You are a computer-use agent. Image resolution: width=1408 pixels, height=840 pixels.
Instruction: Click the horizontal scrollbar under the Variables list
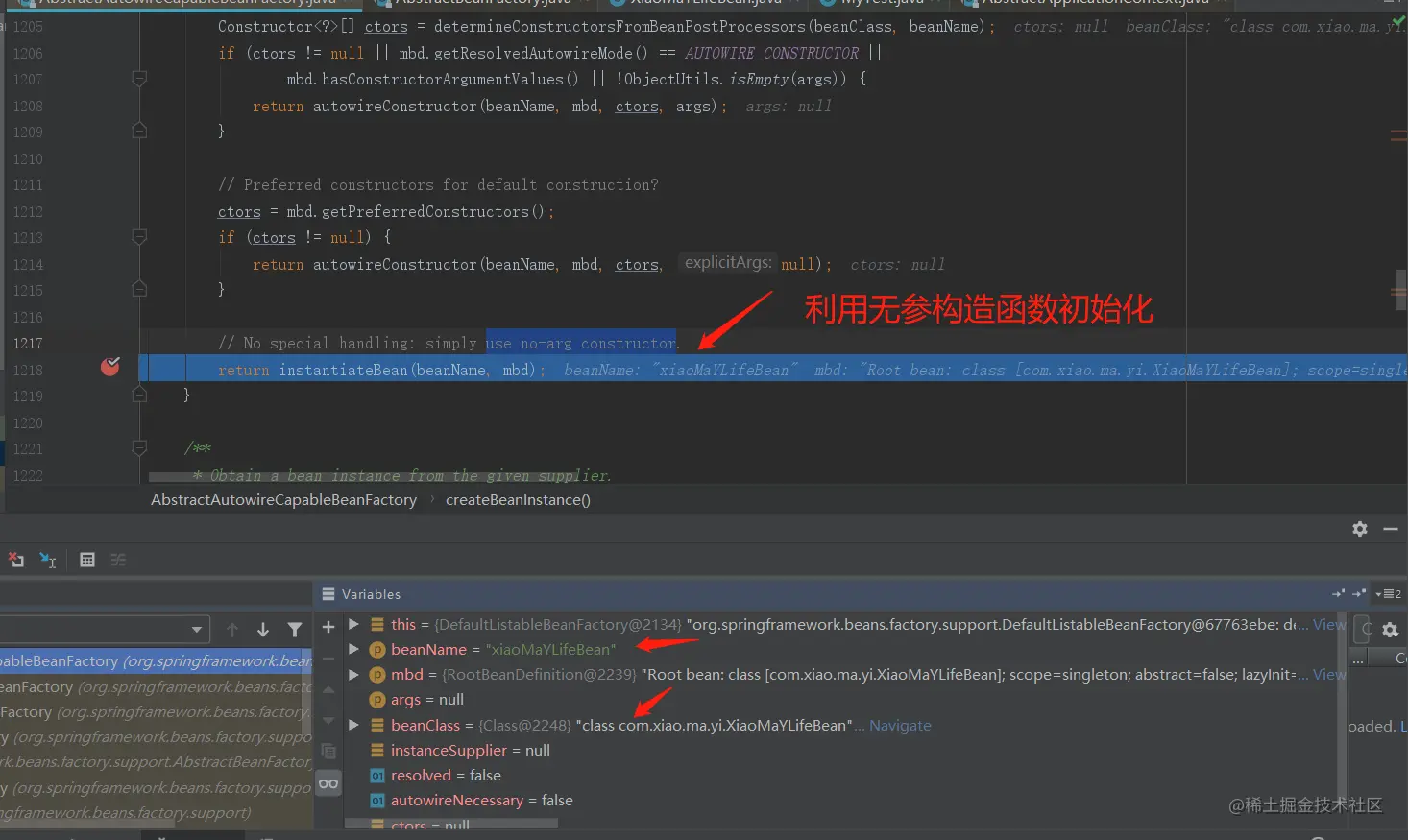[x=451, y=824]
